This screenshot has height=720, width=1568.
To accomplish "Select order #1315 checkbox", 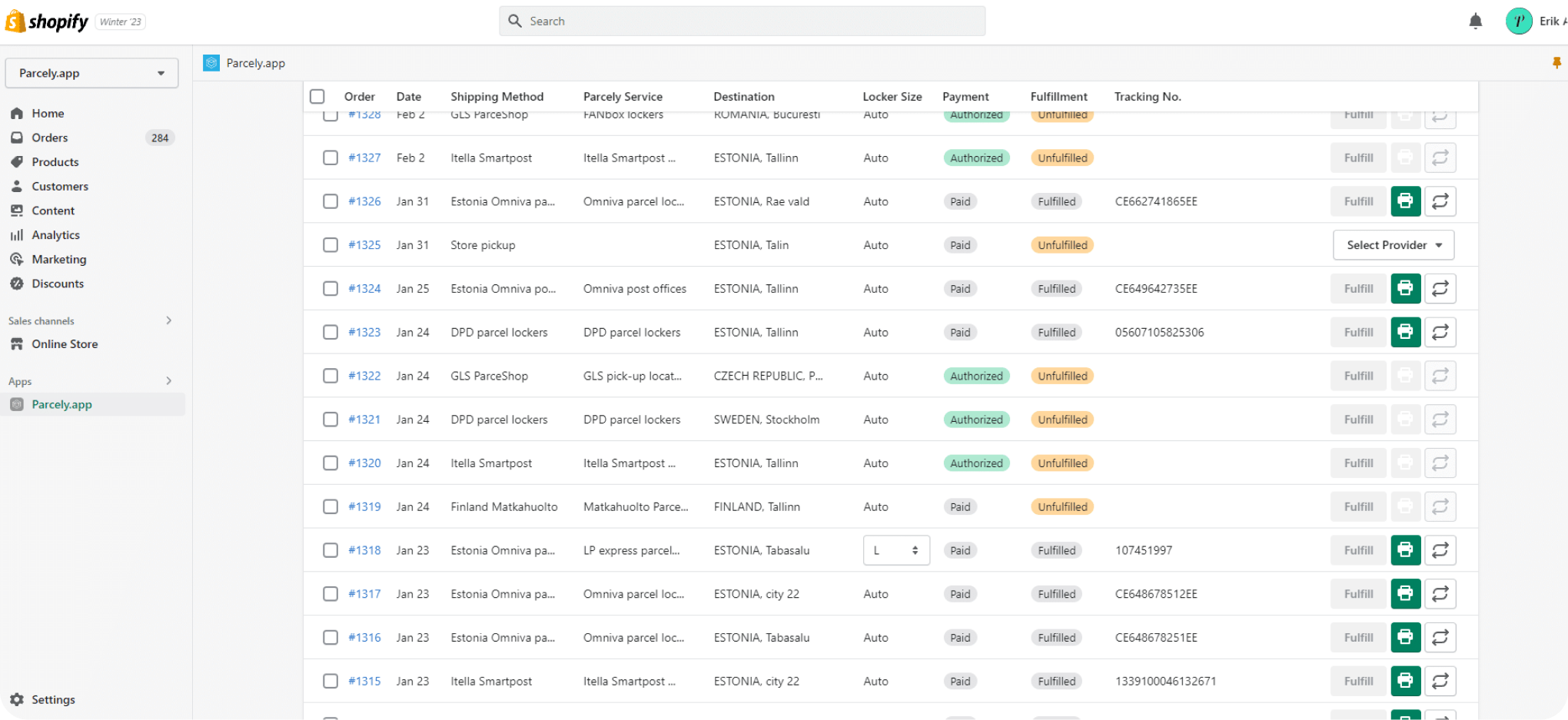I will [x=331, y=681].
